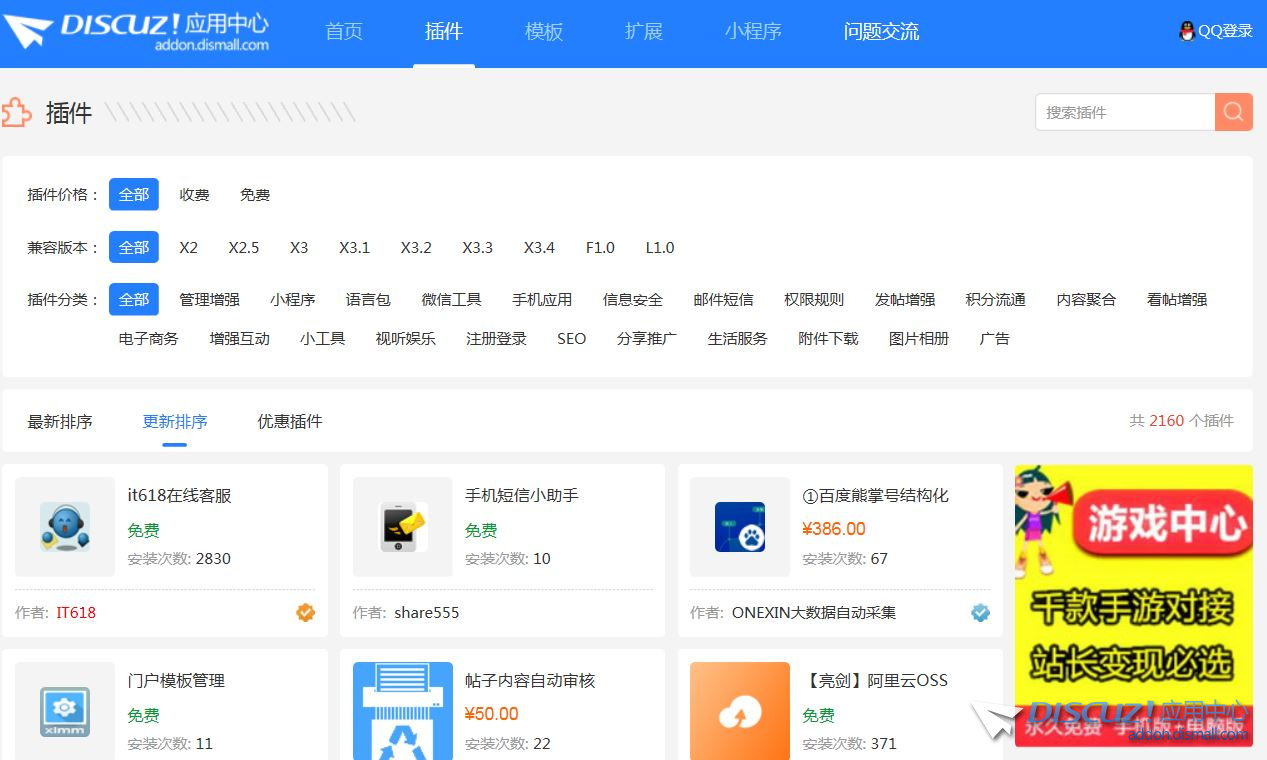This screenshot has height=760, width=1267.
Task: Select 全部 in the price filter
Action: [134, 194]
